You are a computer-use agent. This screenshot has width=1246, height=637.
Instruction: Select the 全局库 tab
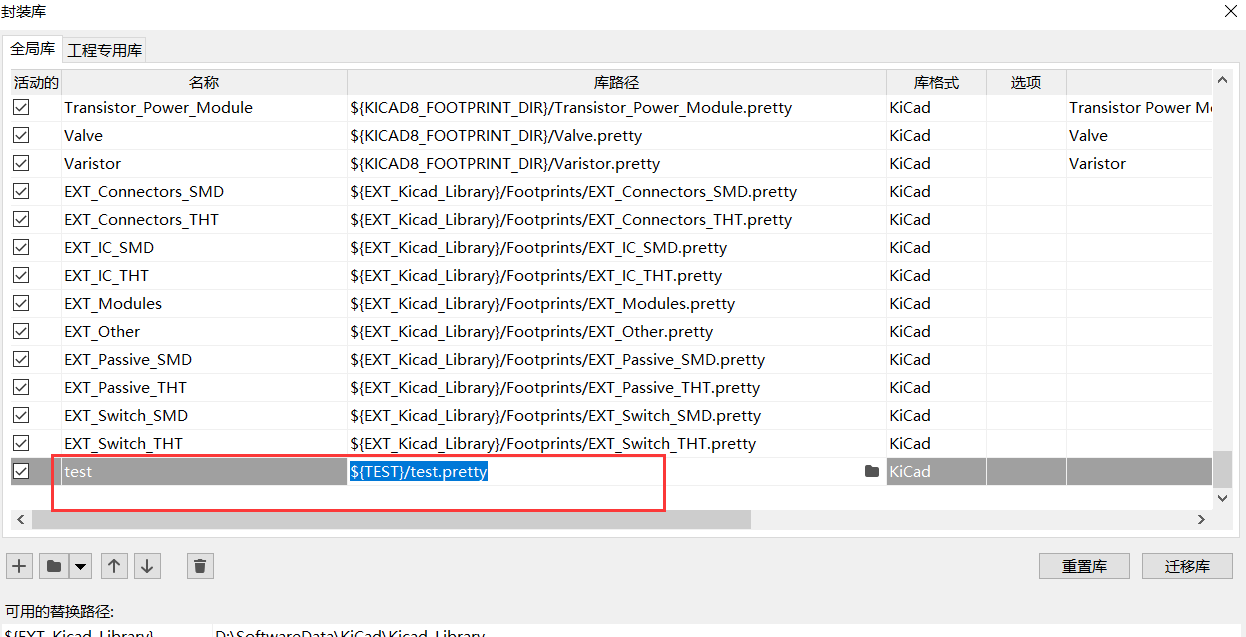click(33, 49)
